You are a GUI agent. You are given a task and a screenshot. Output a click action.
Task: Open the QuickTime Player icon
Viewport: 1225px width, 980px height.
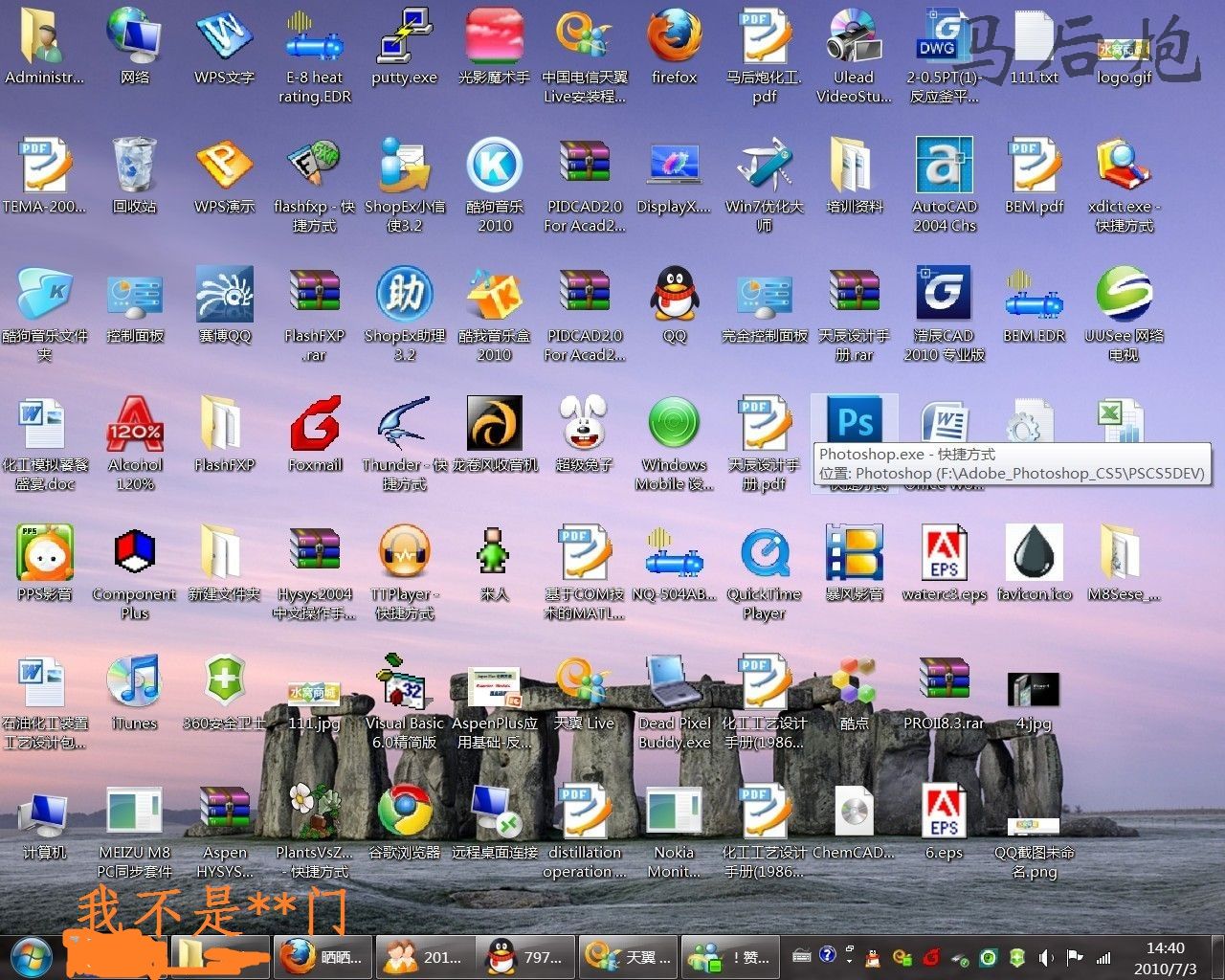pyautogui.click(x=765, y=552)
